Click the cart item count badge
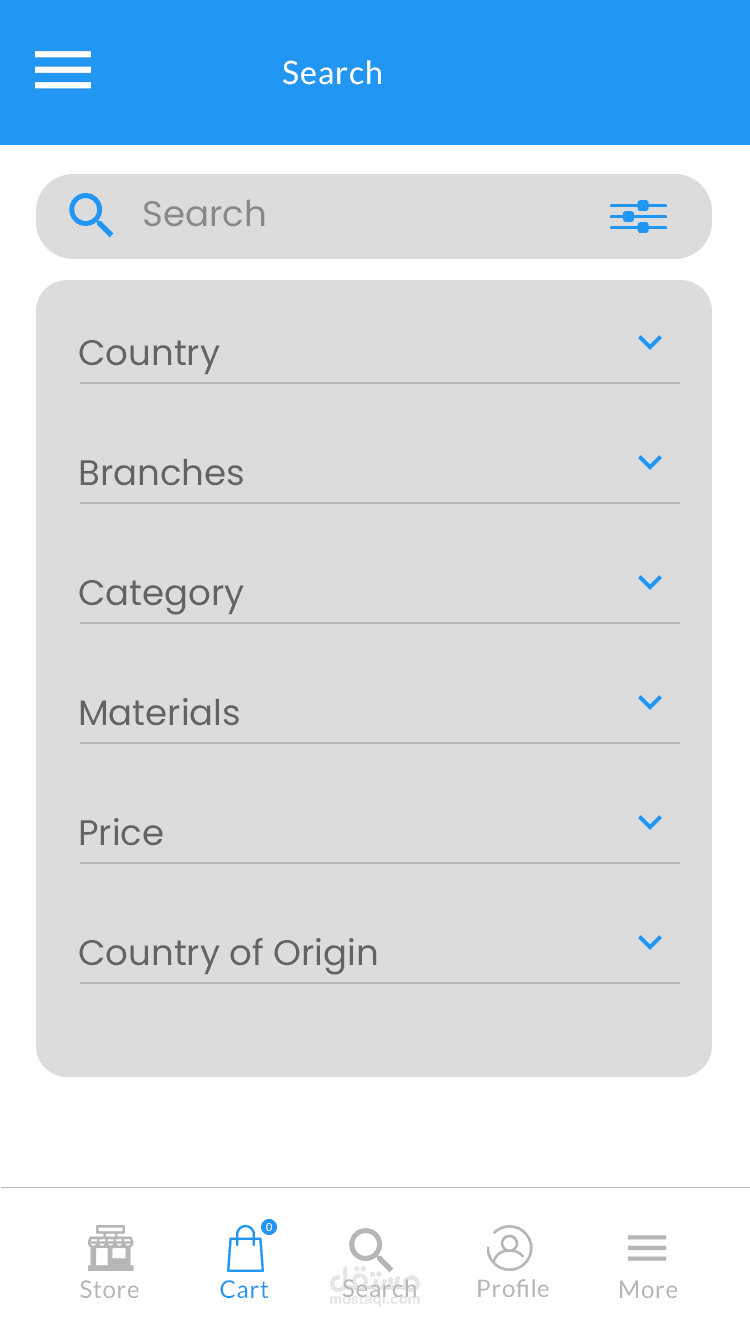750x1334 pixels. (x=269, y=1227)
